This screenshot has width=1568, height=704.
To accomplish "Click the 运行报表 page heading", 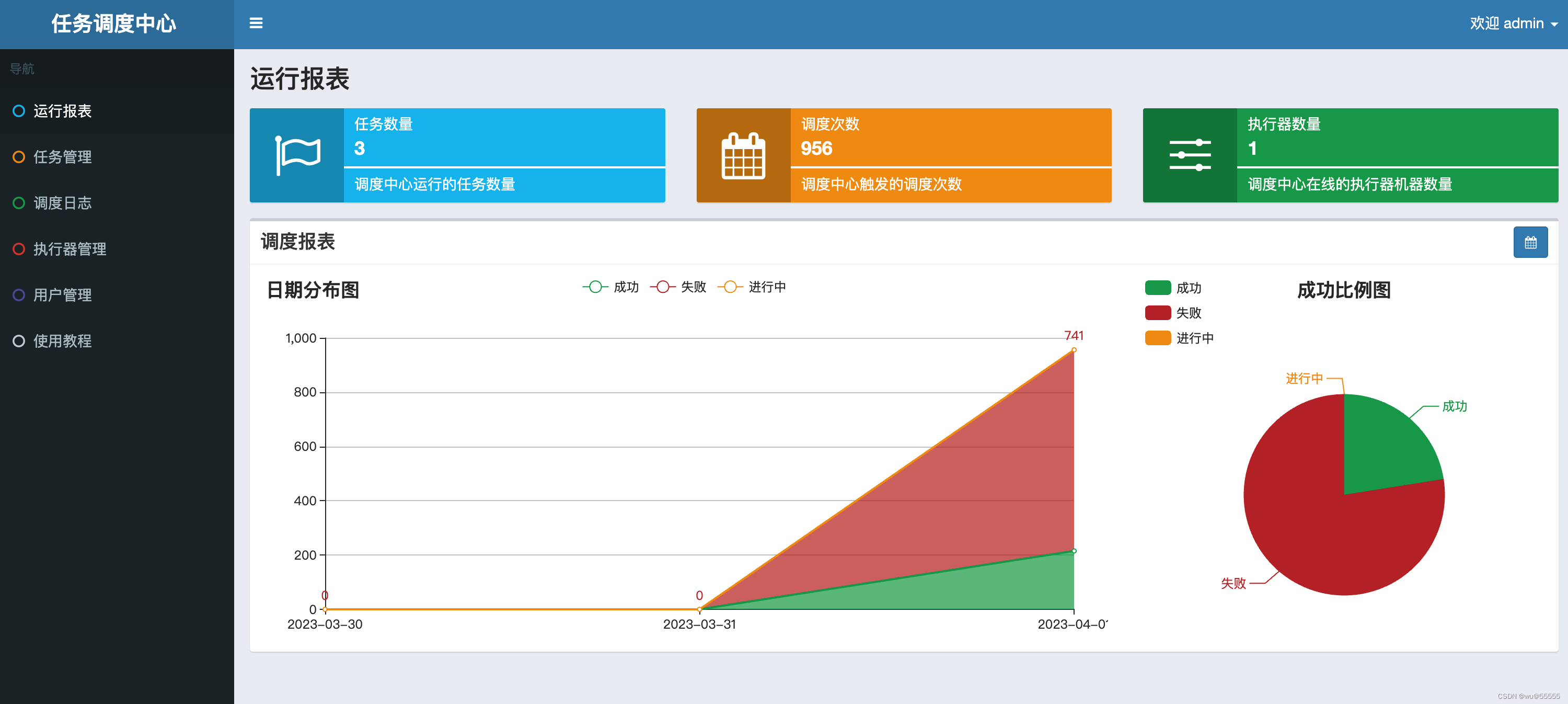I will (299, 79).
